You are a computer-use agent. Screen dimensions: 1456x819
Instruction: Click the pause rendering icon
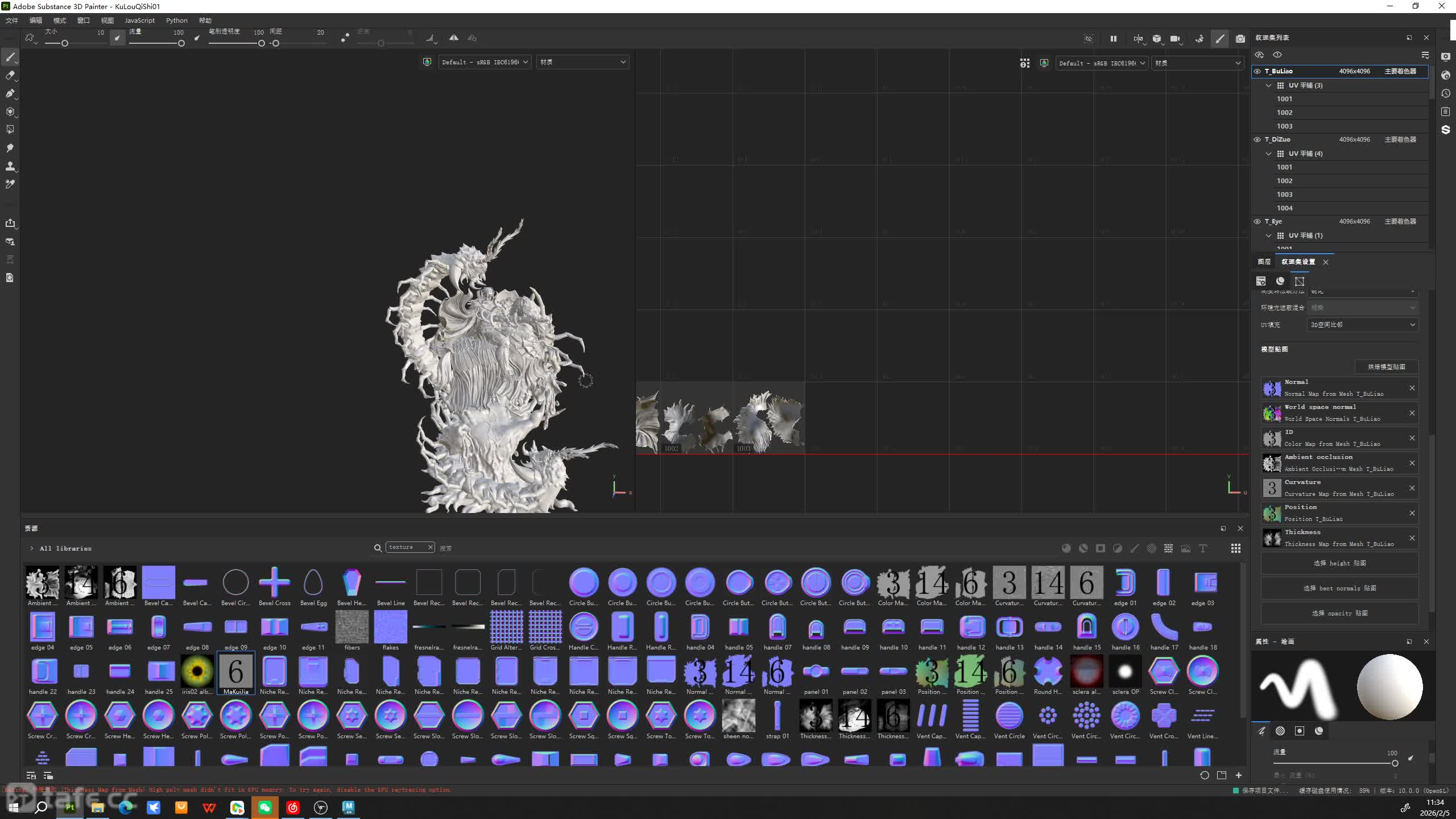(1113, 39)
